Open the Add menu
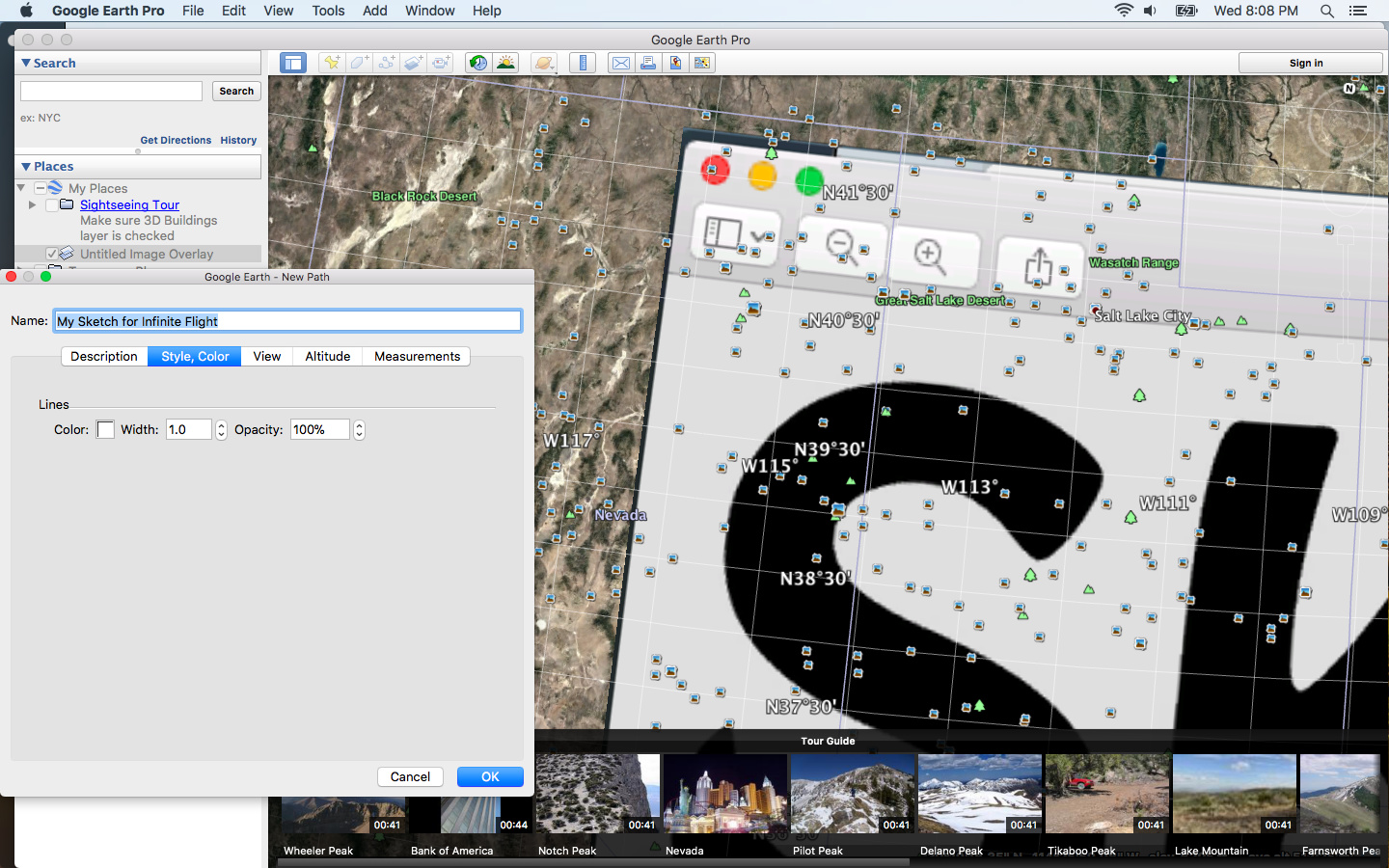The image size is (1389, 868). point(375,11)
